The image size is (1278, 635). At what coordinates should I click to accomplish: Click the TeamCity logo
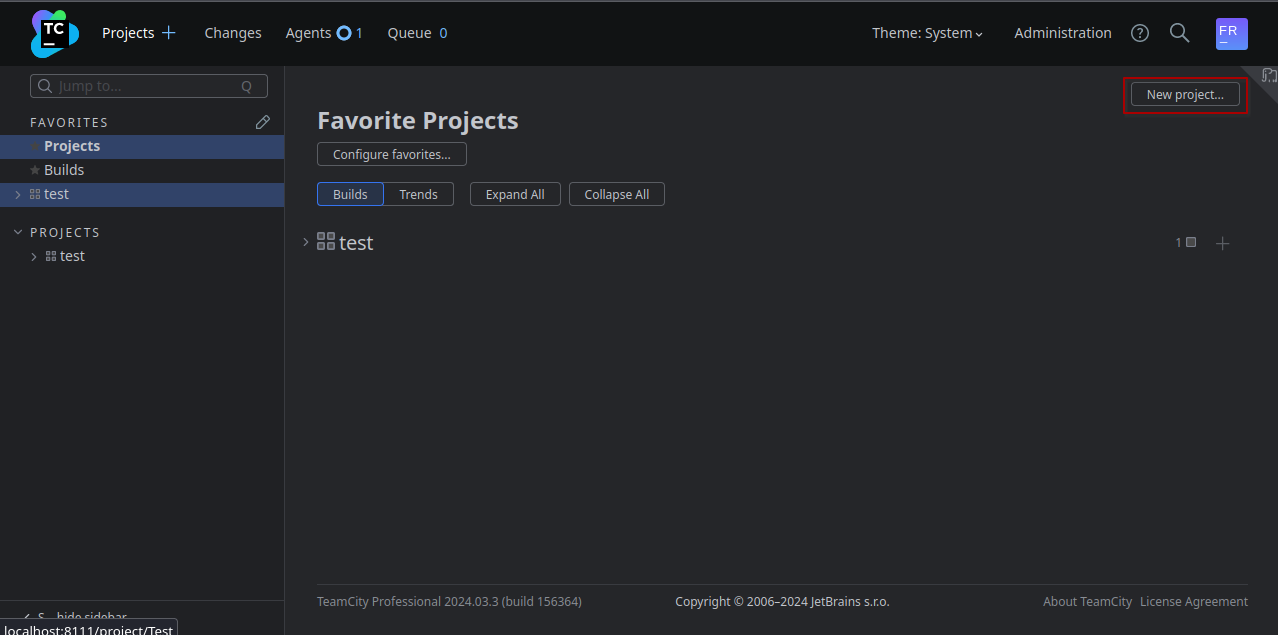(52, 32)
